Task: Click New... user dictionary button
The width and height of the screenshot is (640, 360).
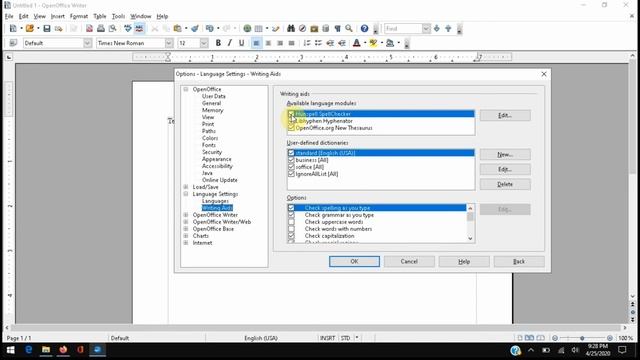Action: pyautogui.click(x=505, y=155)
